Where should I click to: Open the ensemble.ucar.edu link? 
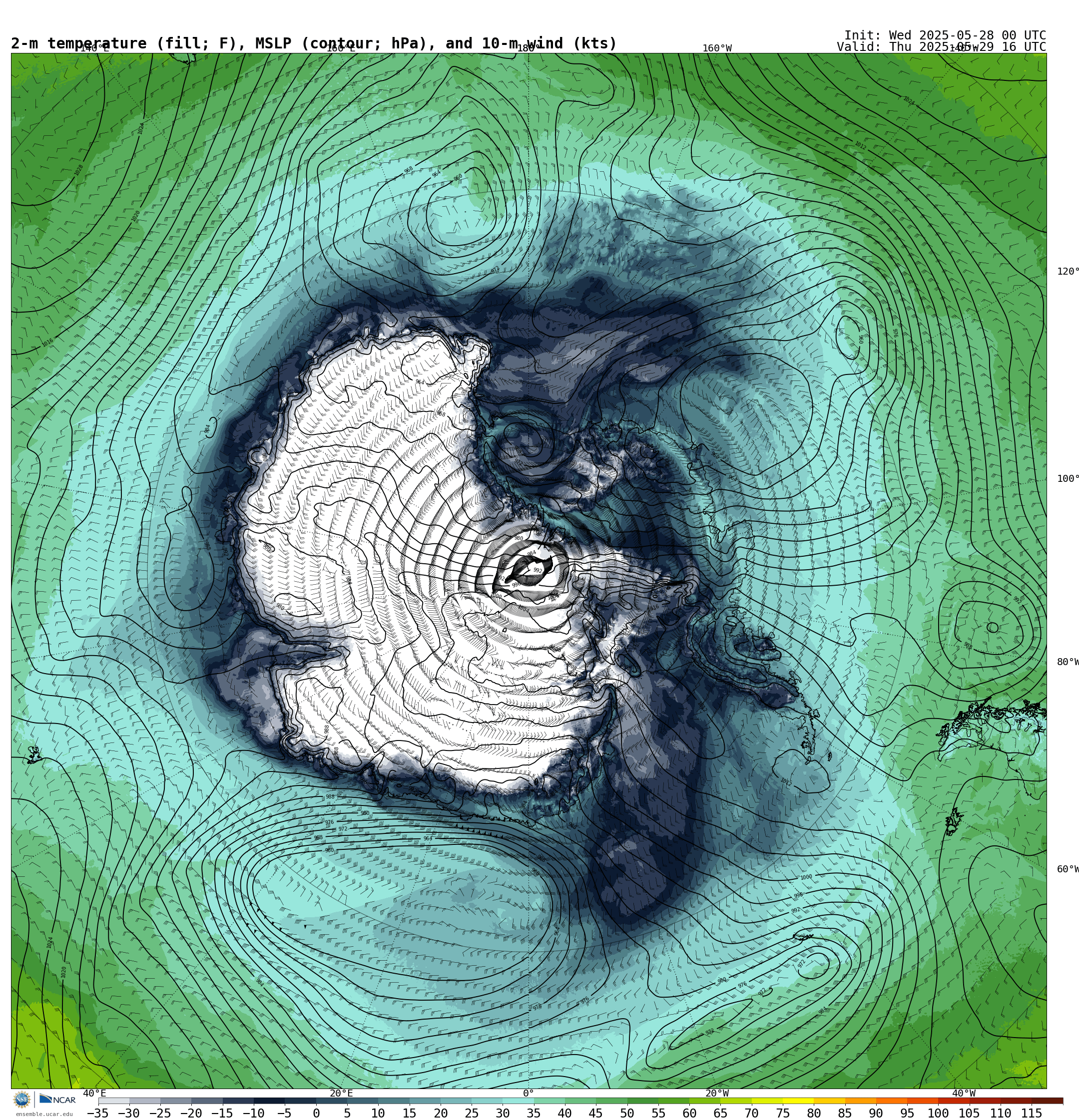click(x=44, y=1114)
